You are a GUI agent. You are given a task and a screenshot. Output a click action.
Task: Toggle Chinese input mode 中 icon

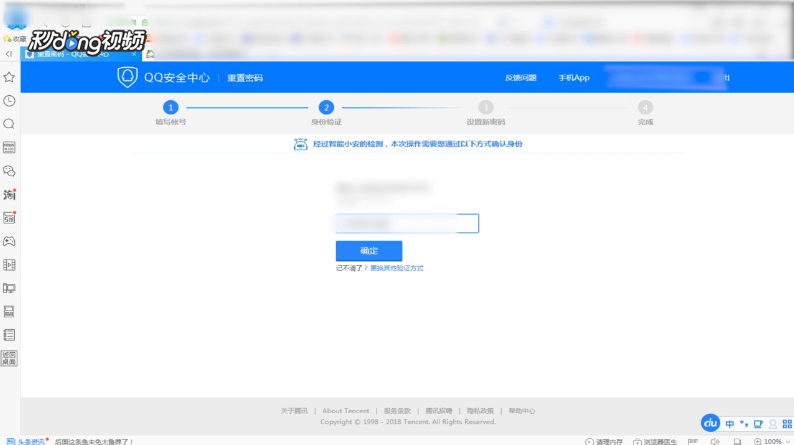tap(730, 424)
